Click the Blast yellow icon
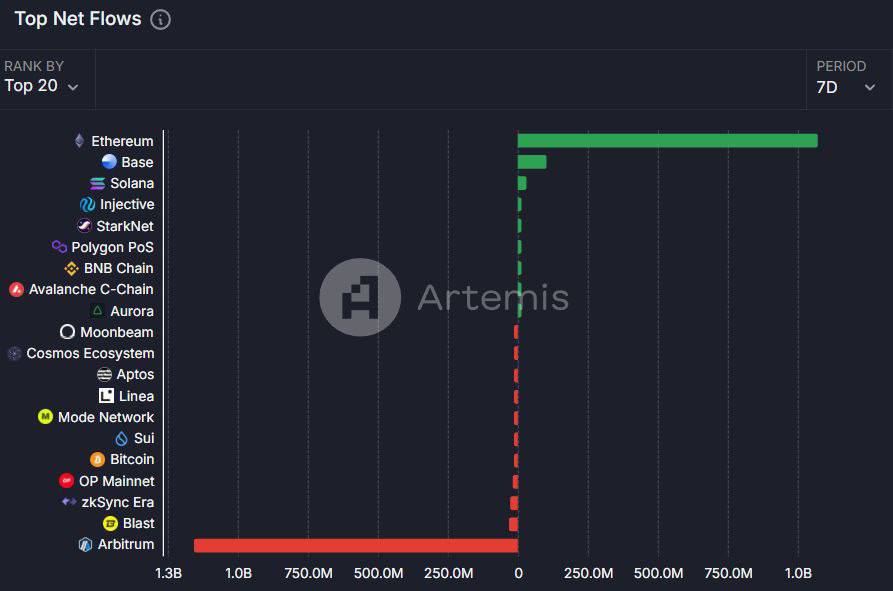The width and height of the screenshot is (893, 591). tap(110, 523)
